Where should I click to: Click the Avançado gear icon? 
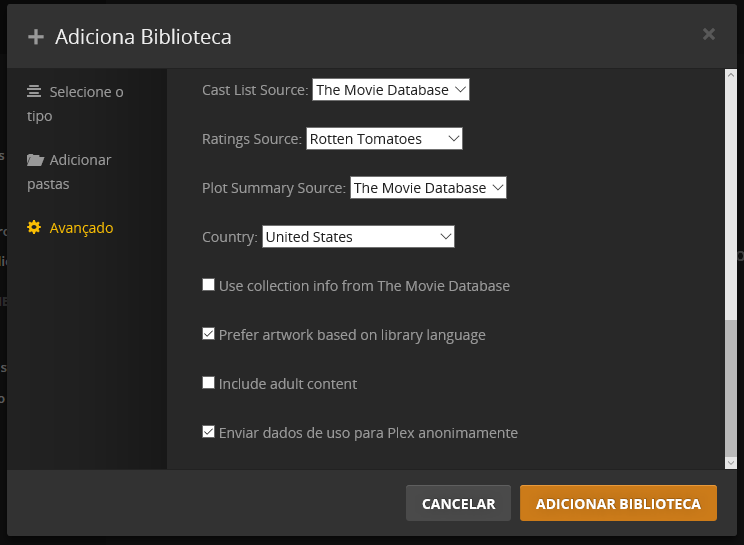[34, 228]
